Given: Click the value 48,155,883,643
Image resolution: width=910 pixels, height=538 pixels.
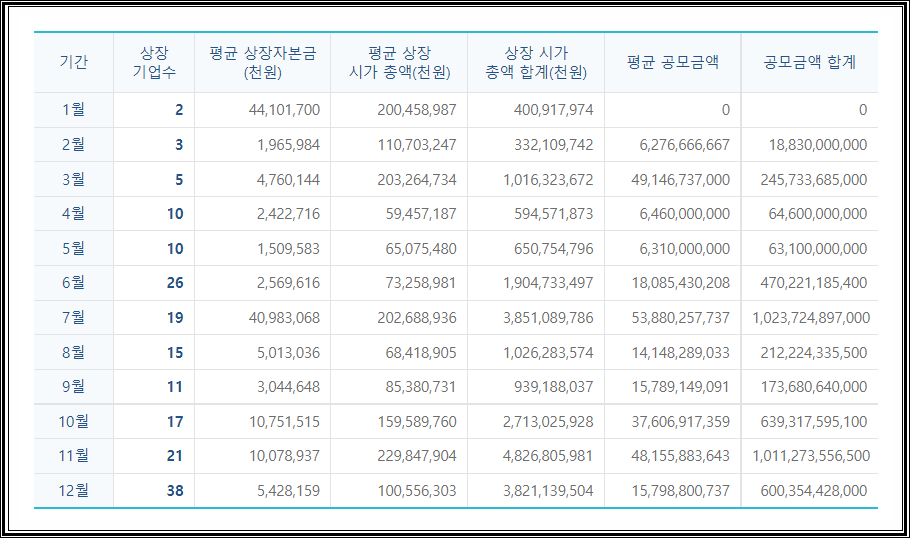Looking at the screenshot, I should coord(681,456).
